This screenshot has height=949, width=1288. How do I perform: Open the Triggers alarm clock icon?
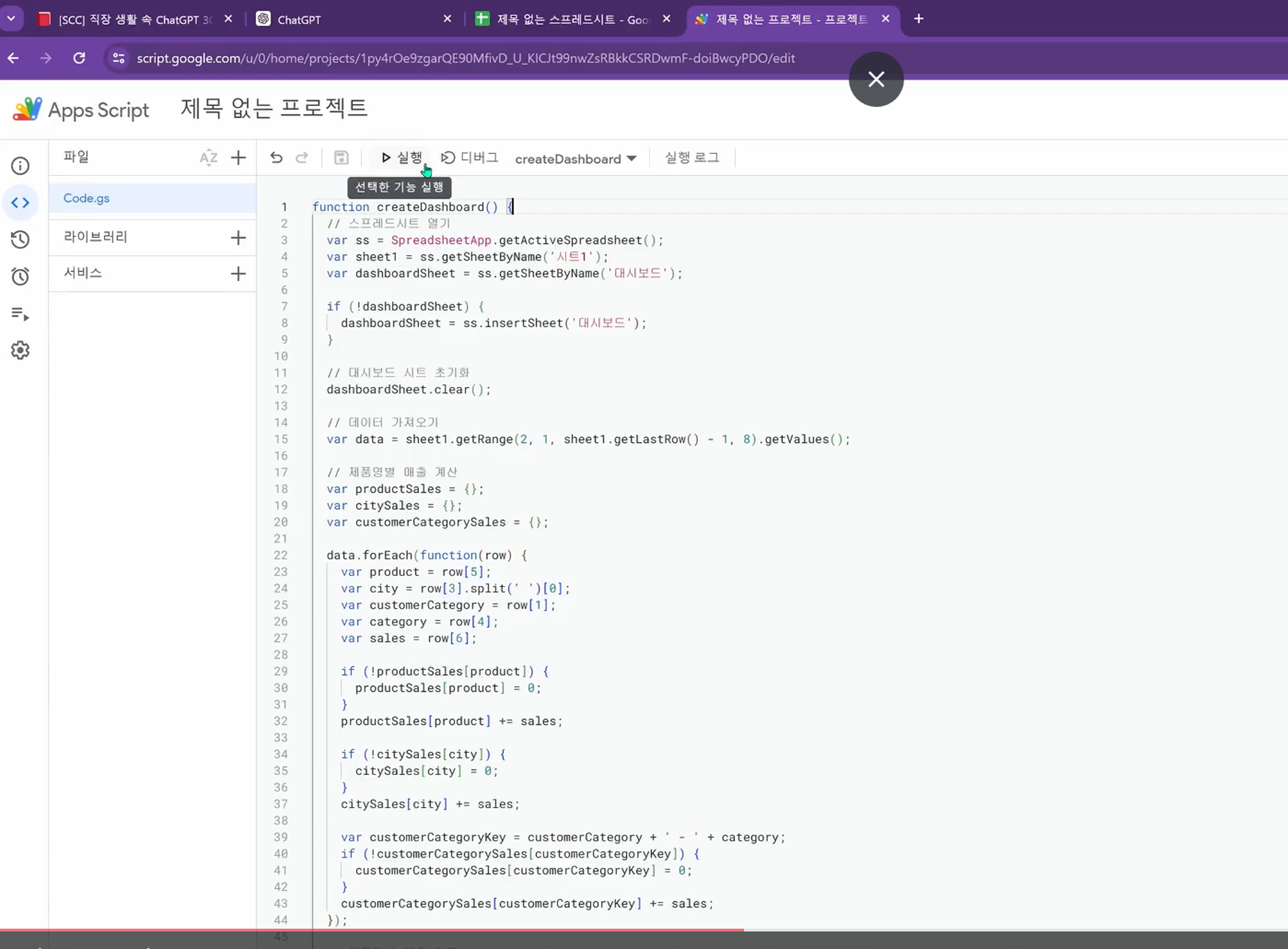21,276
